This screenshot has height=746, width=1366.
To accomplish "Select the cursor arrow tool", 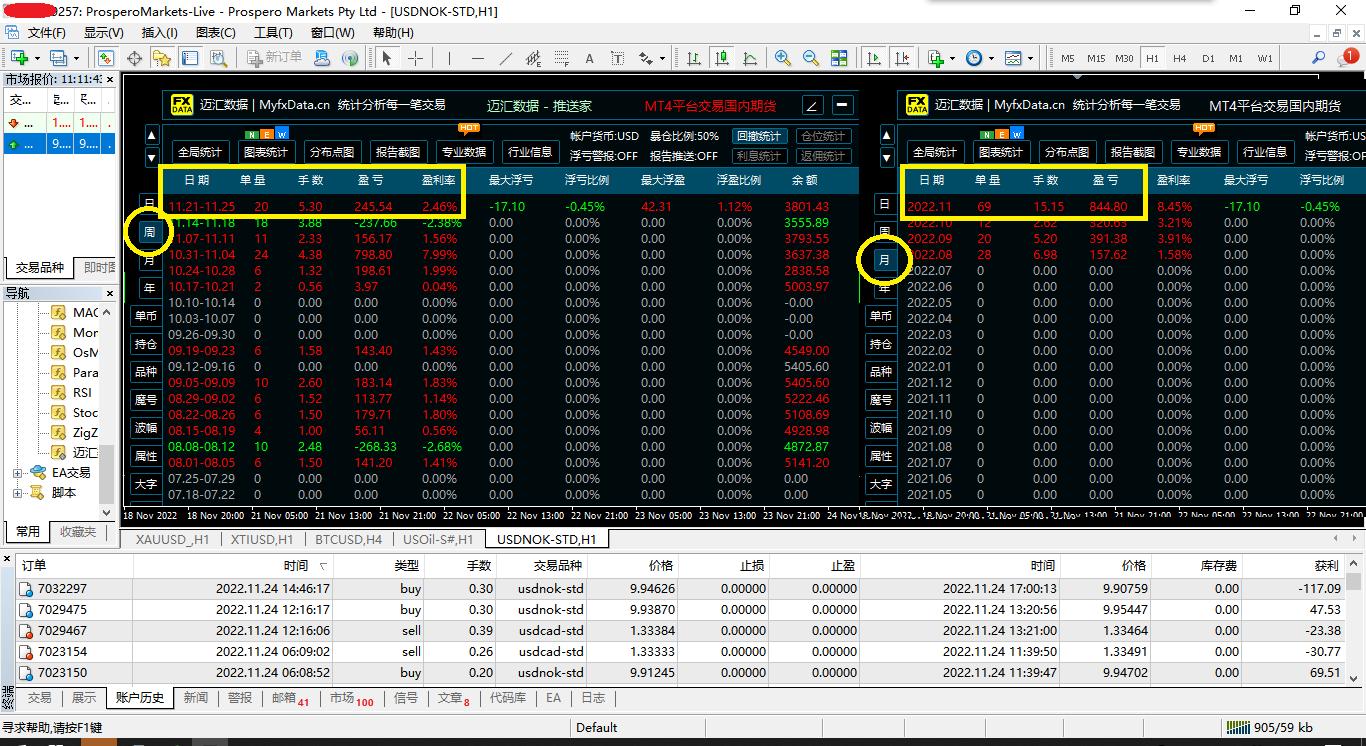I will 387,58.
